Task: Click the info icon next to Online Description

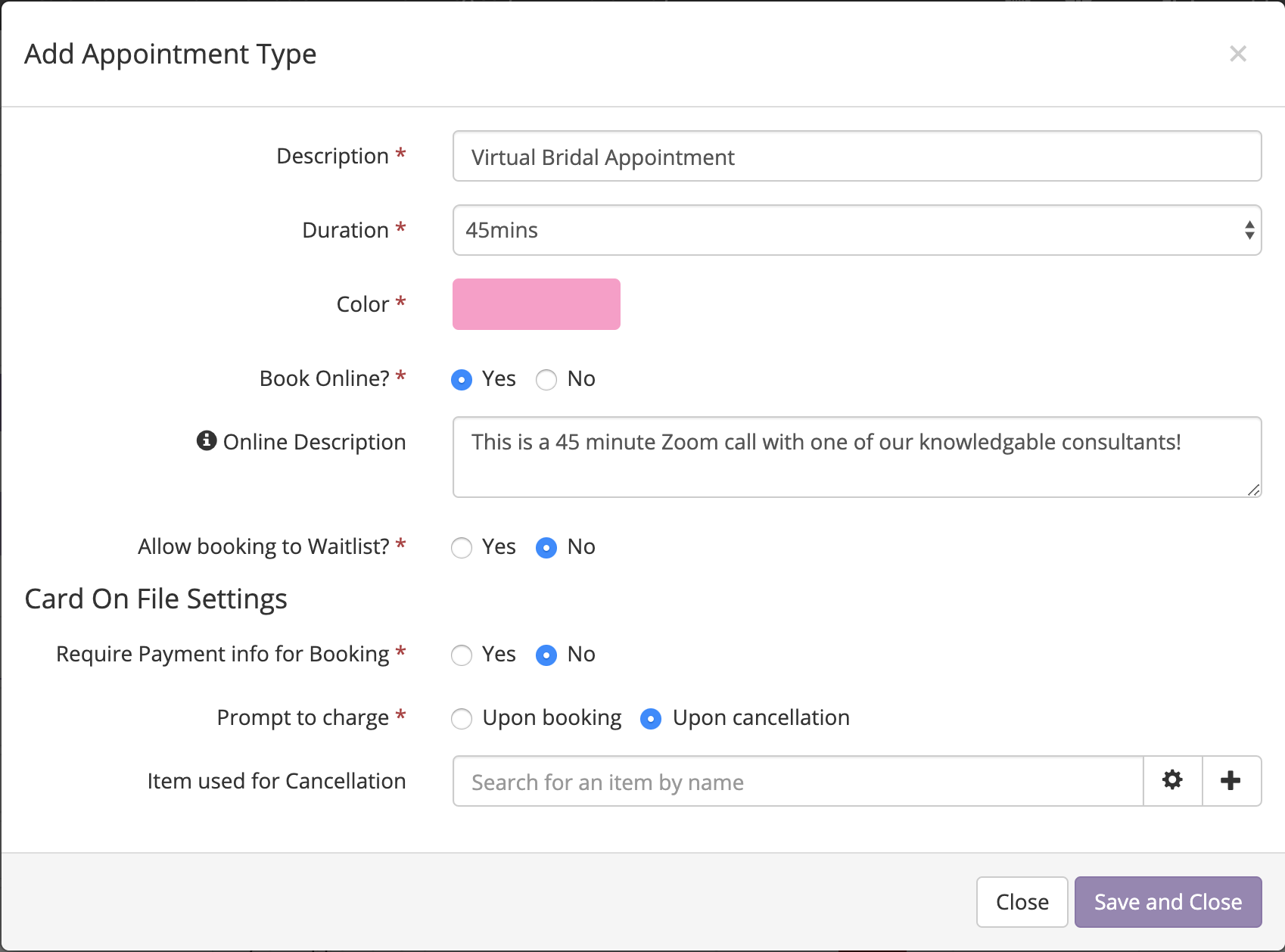Action: 207,440
